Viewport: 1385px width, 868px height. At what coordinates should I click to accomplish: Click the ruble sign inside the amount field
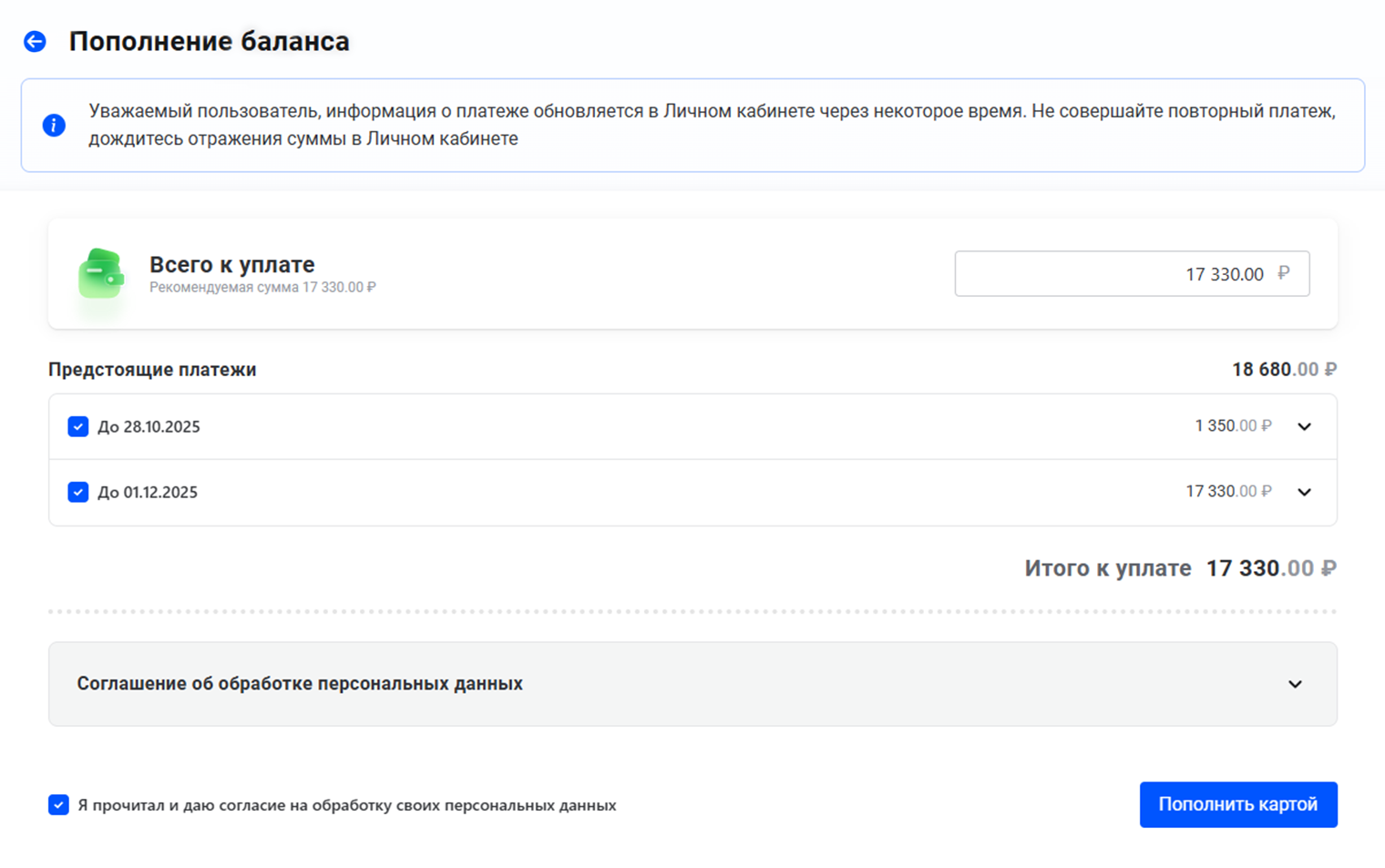click(x=1283, y=273)
